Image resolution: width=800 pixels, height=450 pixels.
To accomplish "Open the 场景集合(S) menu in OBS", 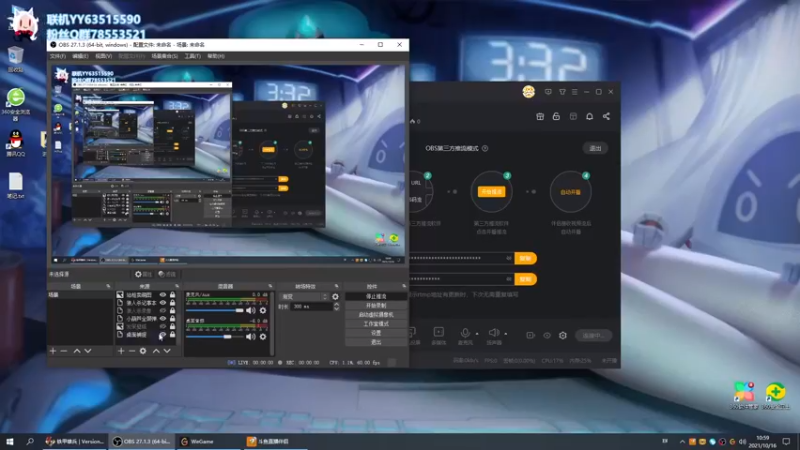I will click(x=164, y=56).
